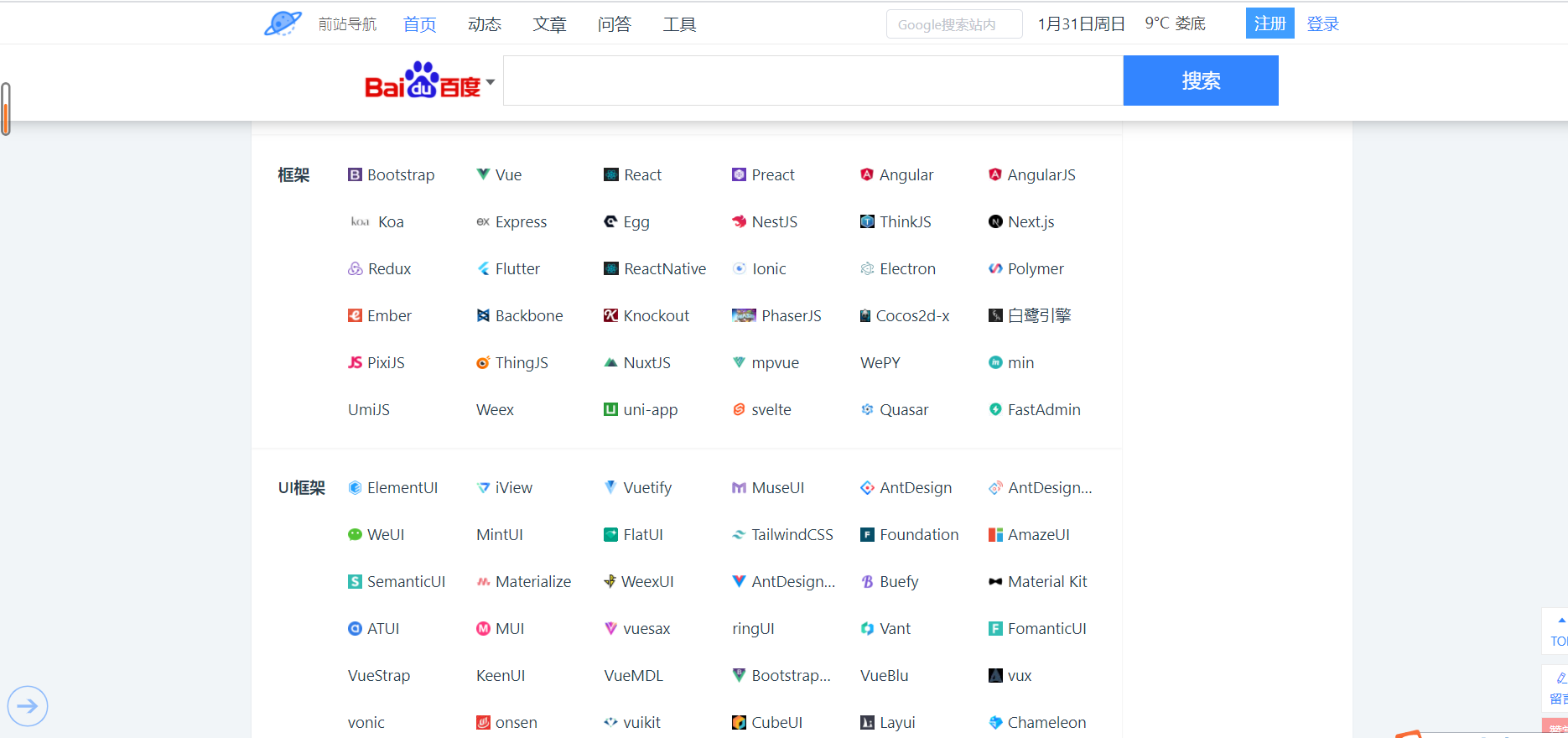1568x738 pixels.
Task: Select the 首页 nav tab
Action: point(419,24)
